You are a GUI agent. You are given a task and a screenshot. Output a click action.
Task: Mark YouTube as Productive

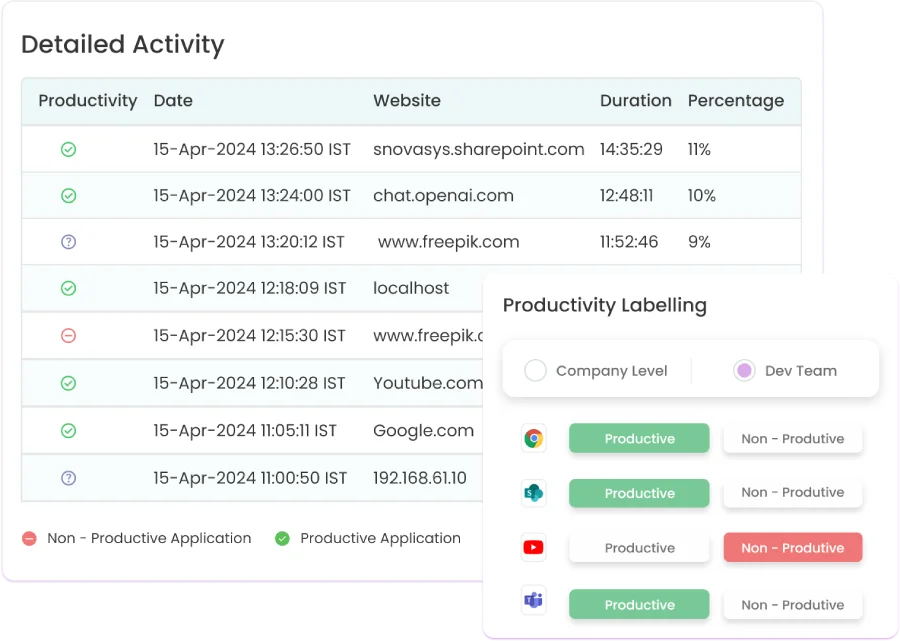tap(639, 547)
